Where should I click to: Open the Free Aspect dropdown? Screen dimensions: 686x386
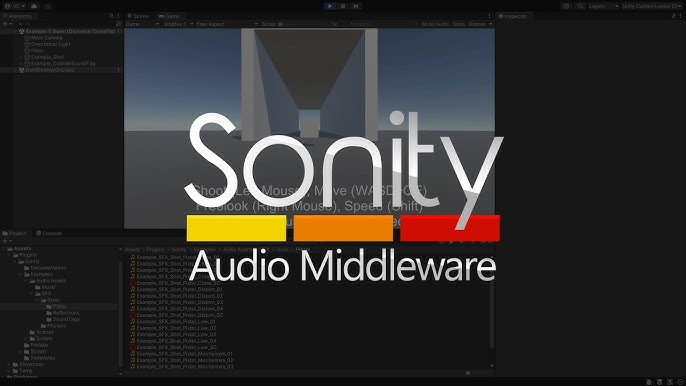227,24
